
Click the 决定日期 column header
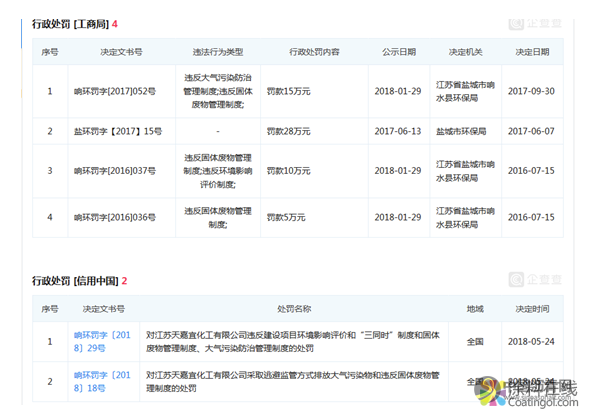pyautogui.click(x=532, y=52)
